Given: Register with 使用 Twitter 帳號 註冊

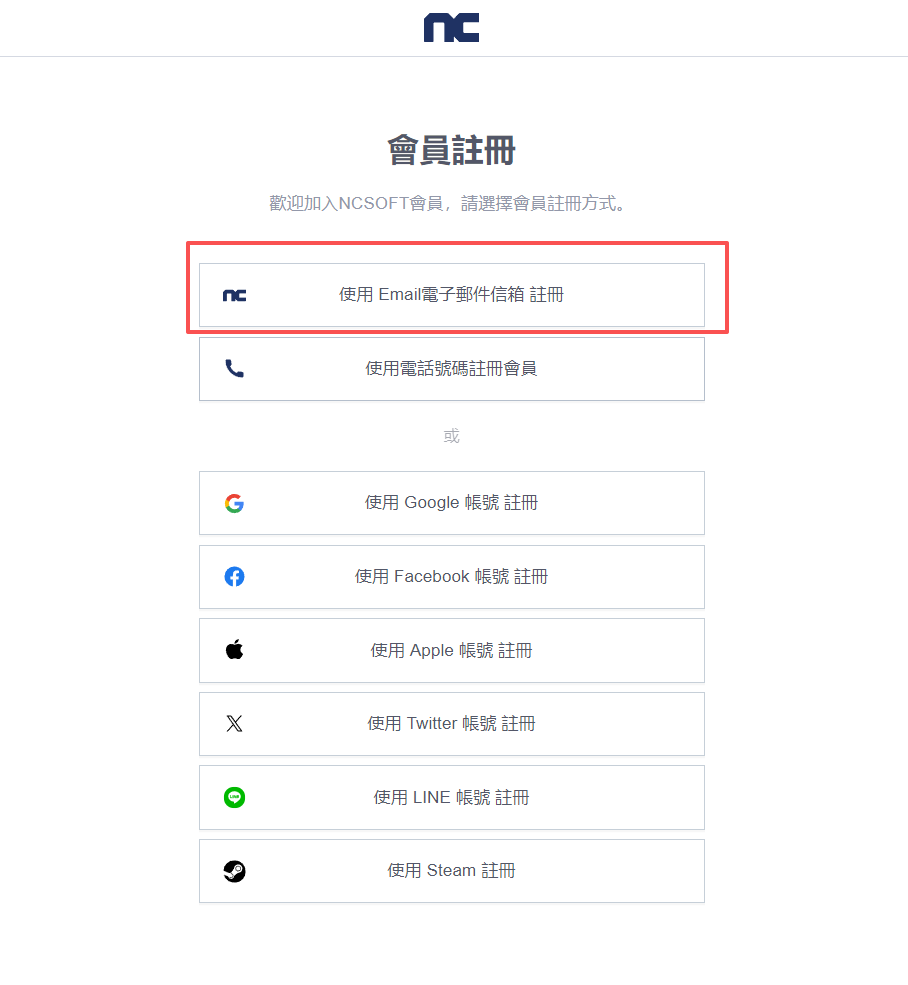Looking at the screenshot, I should coord(451,724).
